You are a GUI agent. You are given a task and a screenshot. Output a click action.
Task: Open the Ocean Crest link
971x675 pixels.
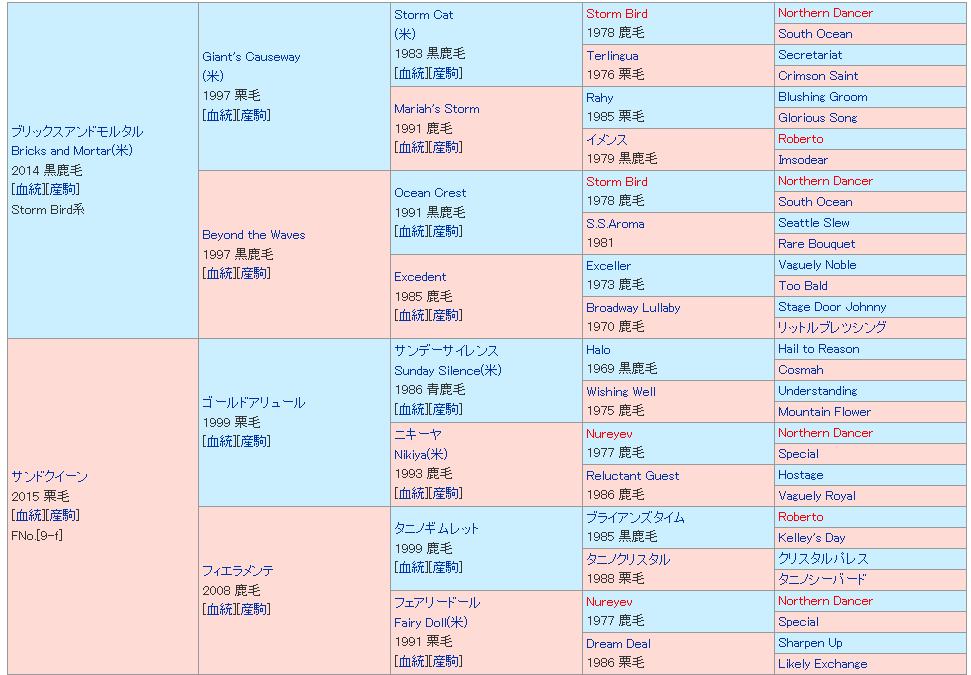[430, 193]
